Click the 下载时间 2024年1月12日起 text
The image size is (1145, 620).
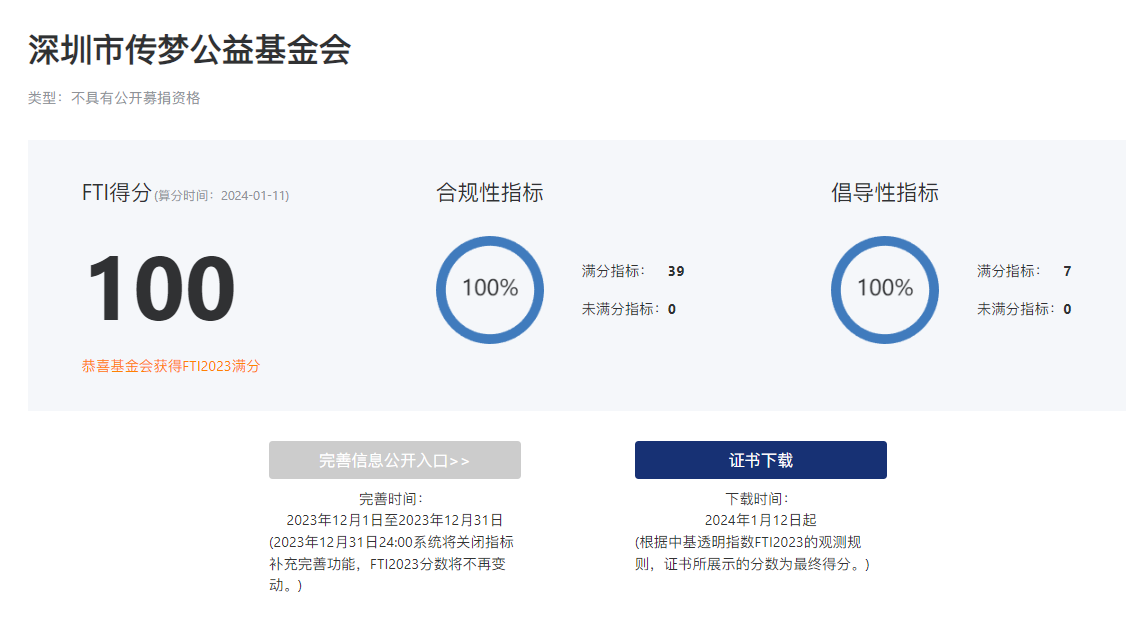[x=760, y=520]
